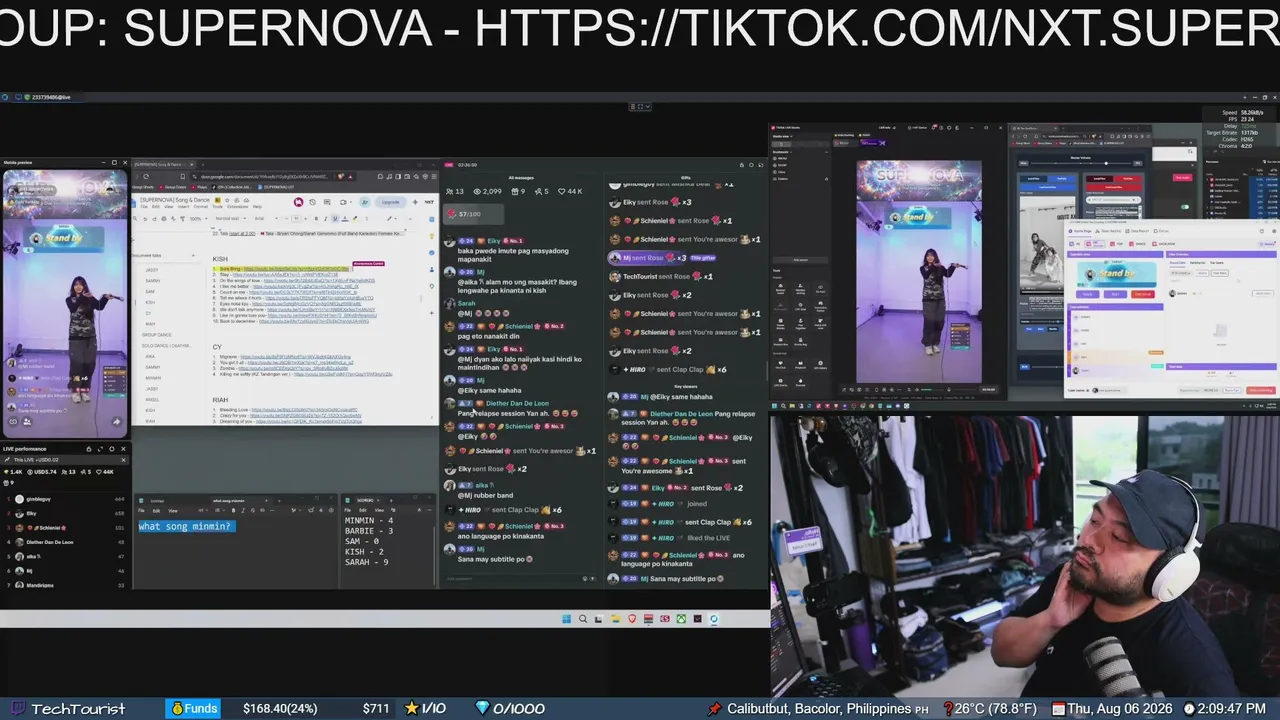
Task: Toggle the green switch in the audio window
Action: [1185, 207]
